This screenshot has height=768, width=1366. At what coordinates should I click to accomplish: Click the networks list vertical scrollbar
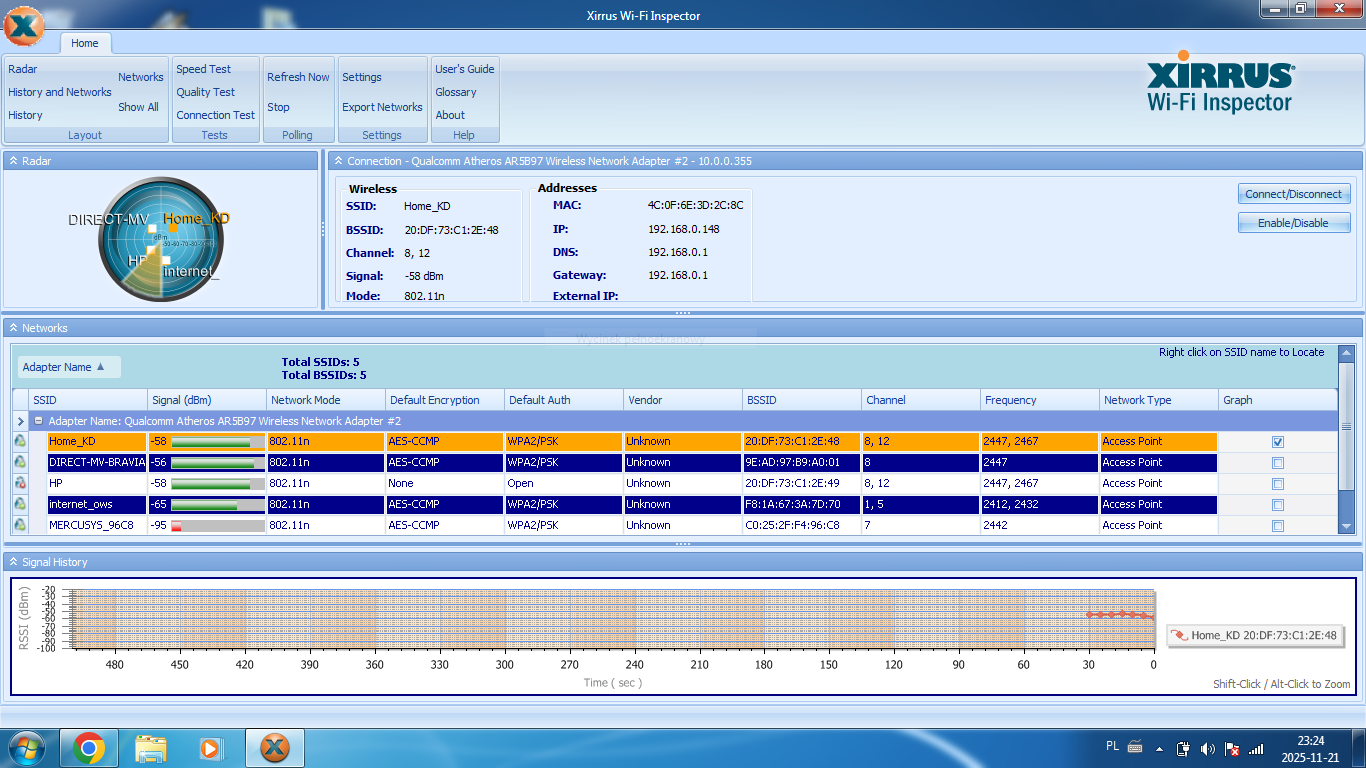(x=1346, y=439)
